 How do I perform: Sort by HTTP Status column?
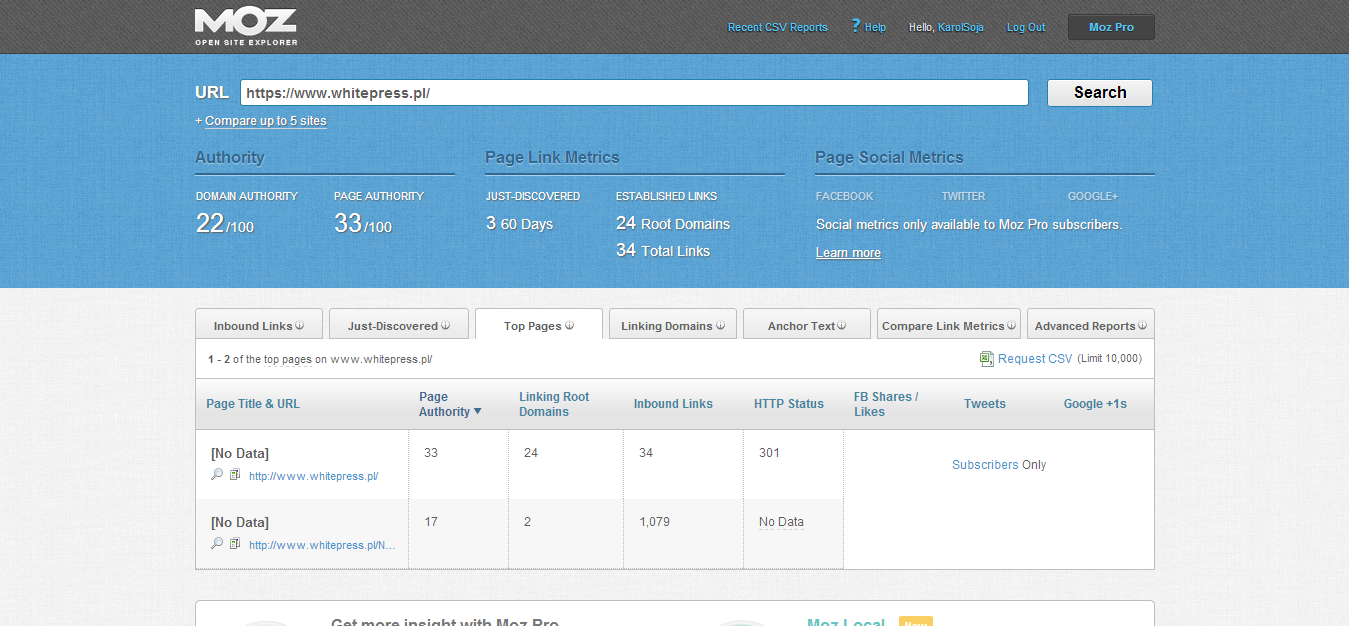pyautogui.click(x=789, y=404)
